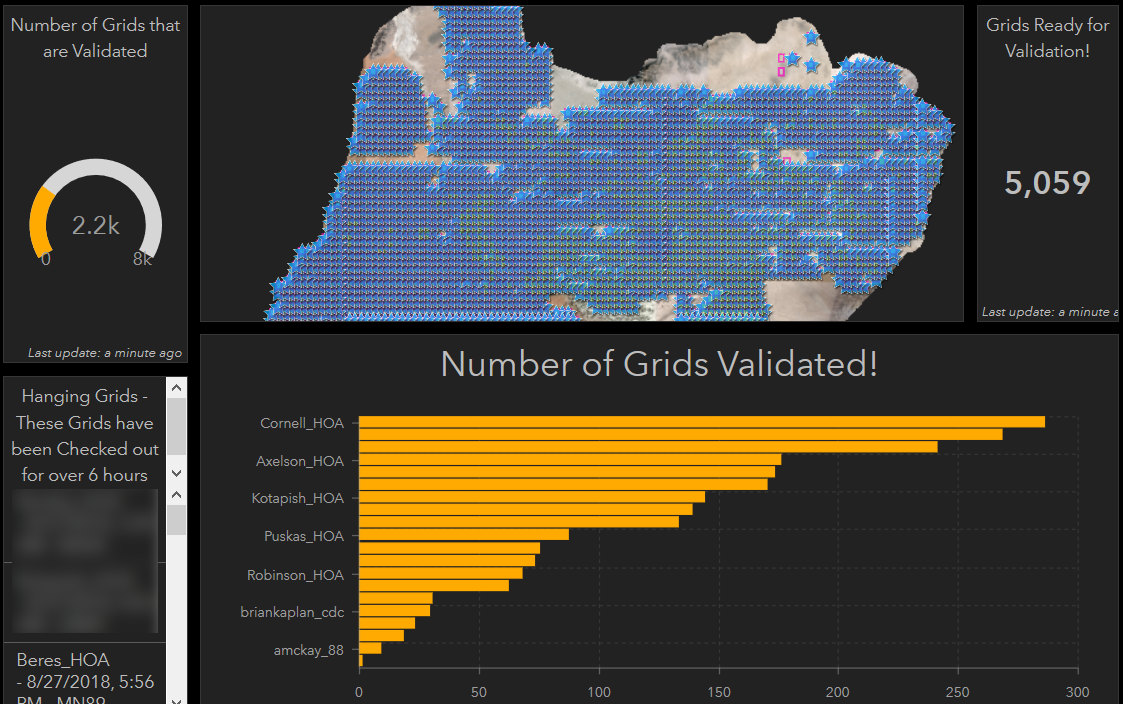Select the Cornell_HOA bar in the chart
Image resolution: width=1123 pixels, height=704 pixels.
point(701,422)
